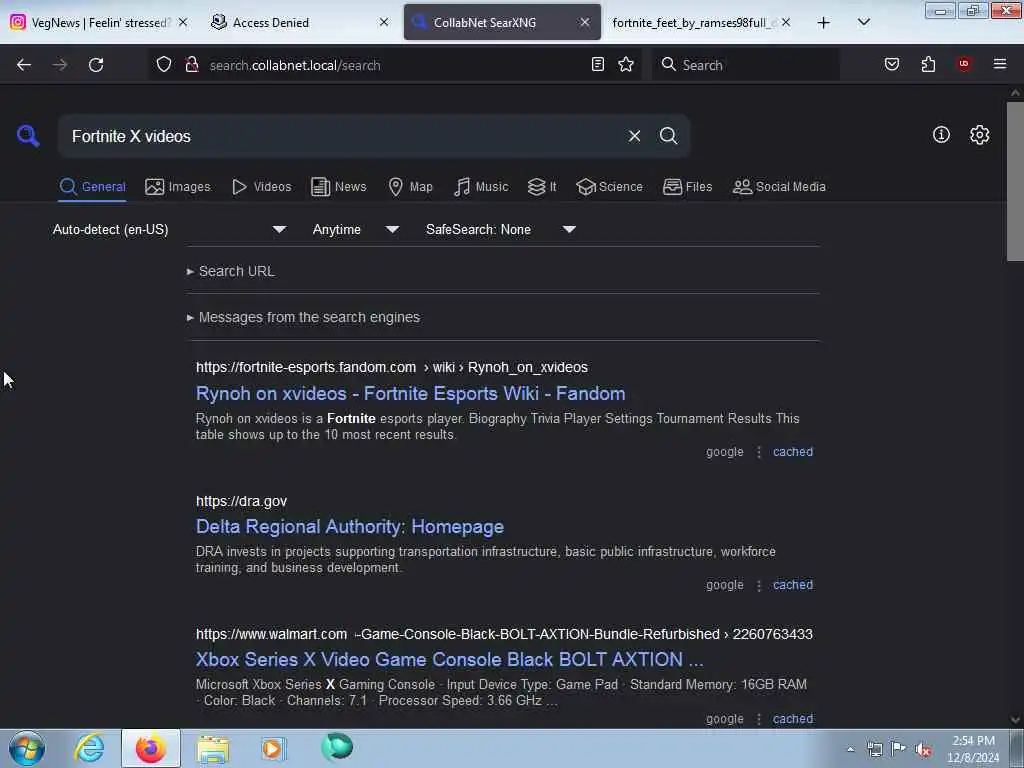The width and height of the screenshot is (1024, 768).
Task: Click the insecure connection padlock icon
Action: click(192, 64)
